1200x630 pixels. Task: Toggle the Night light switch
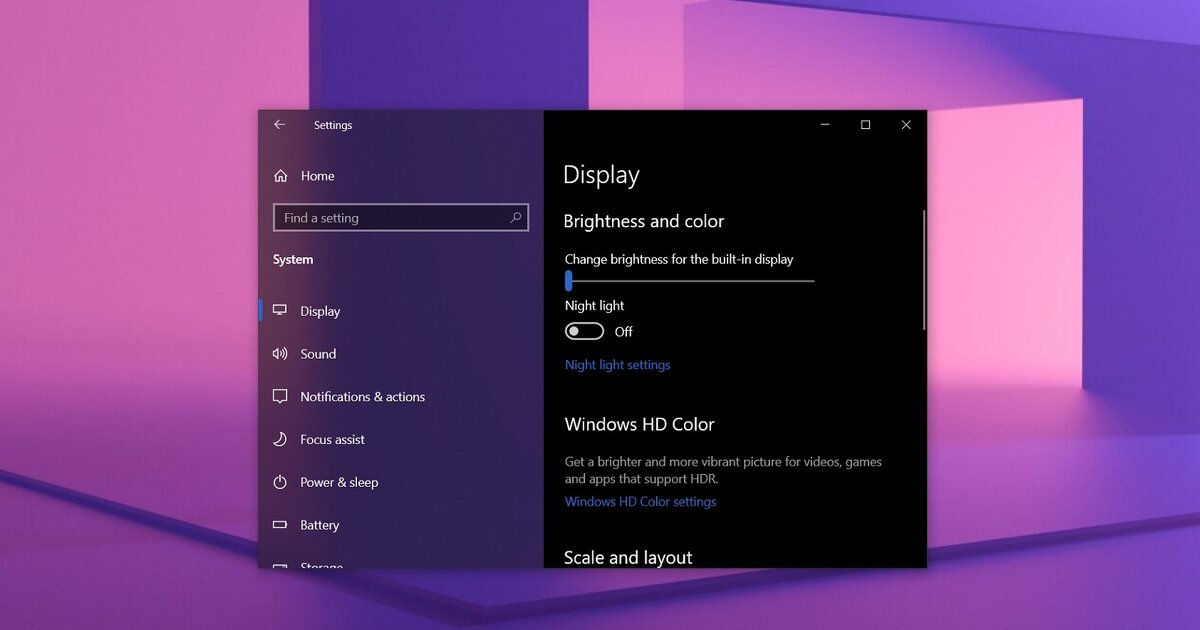click(584, 331)
